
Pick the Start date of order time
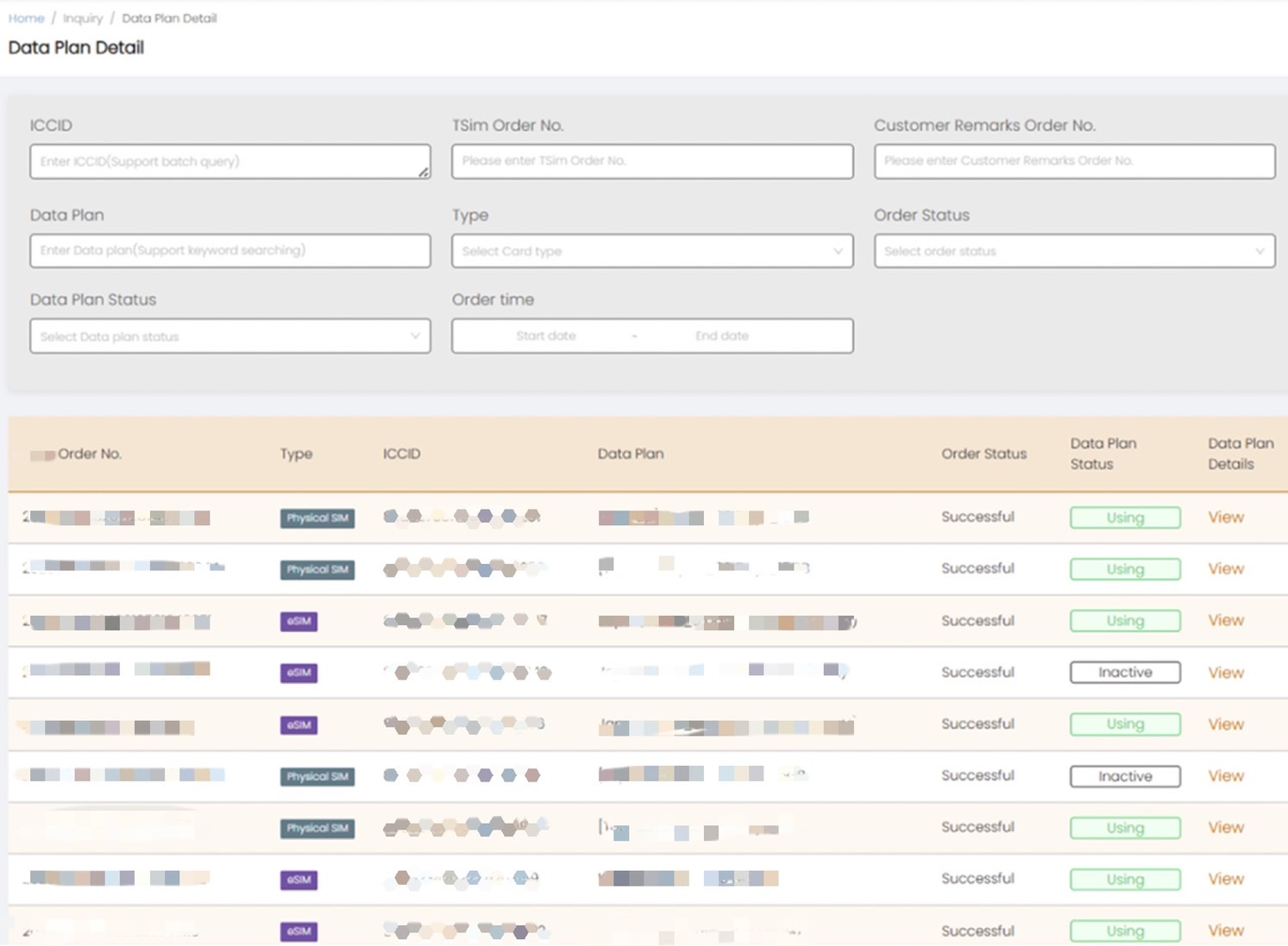point(546,336)
